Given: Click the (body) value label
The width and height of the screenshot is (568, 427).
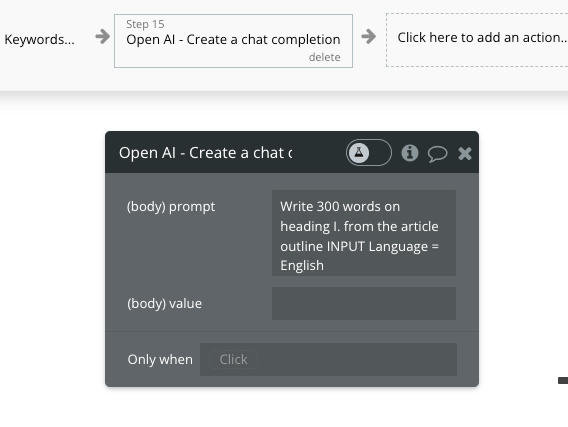Looking at the screenshot, I should click(164, 303).
